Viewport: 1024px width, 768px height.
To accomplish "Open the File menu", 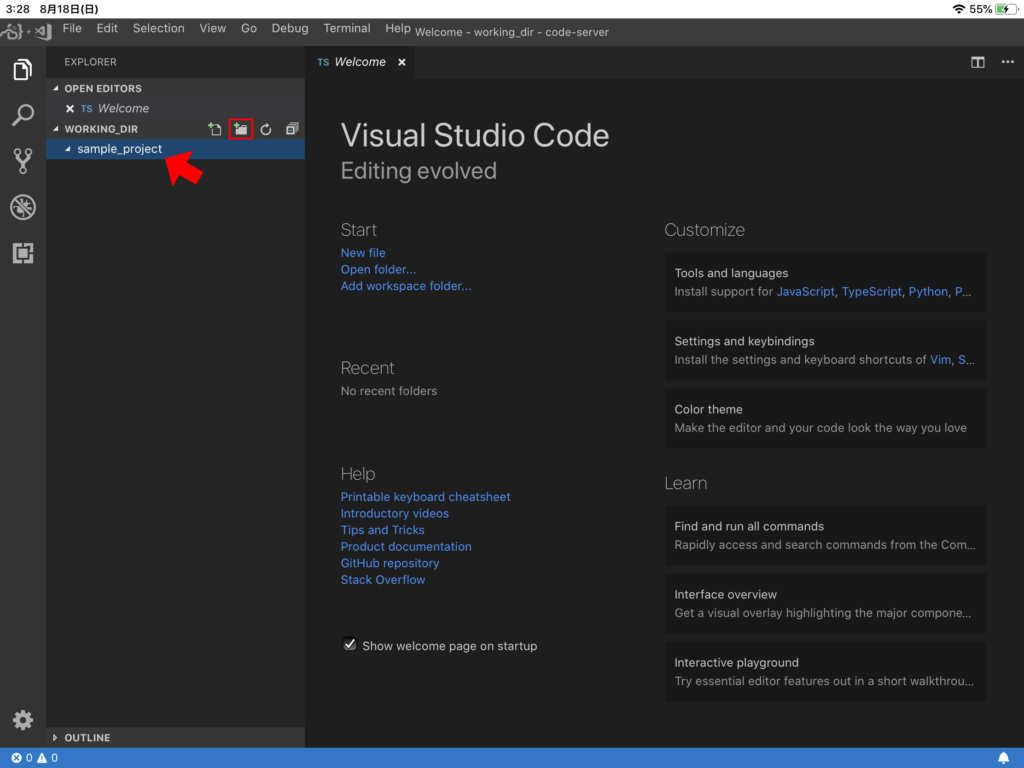I will [72, 29].
